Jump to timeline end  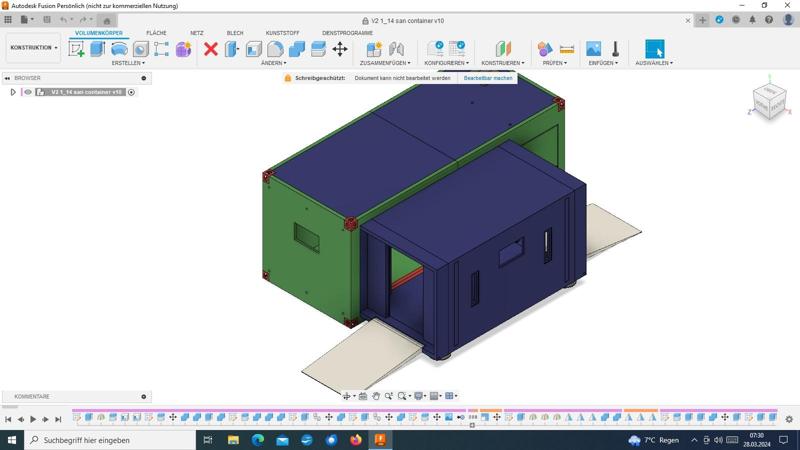[58, 419]
